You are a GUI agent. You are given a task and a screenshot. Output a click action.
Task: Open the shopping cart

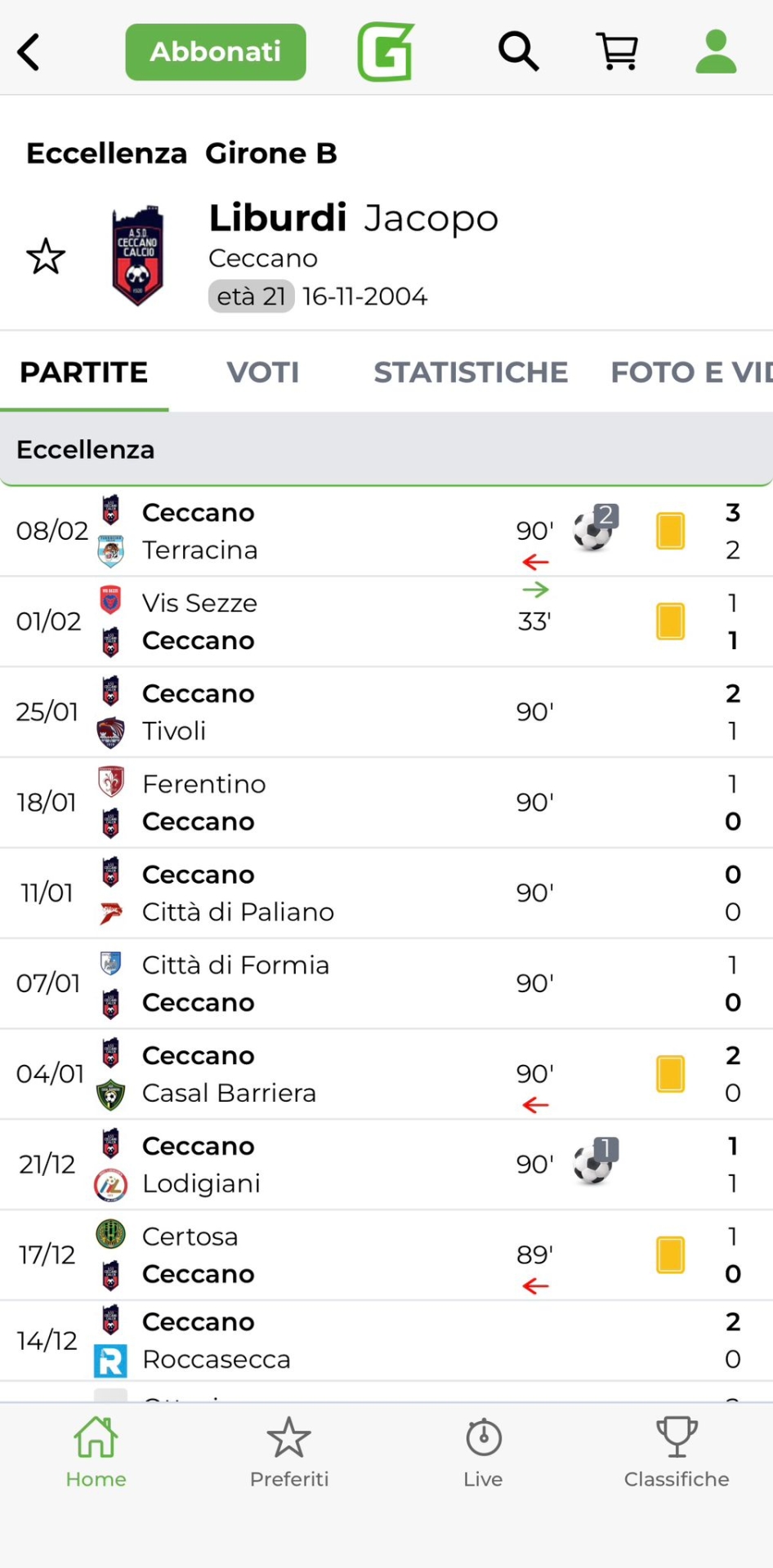[617, 52]
